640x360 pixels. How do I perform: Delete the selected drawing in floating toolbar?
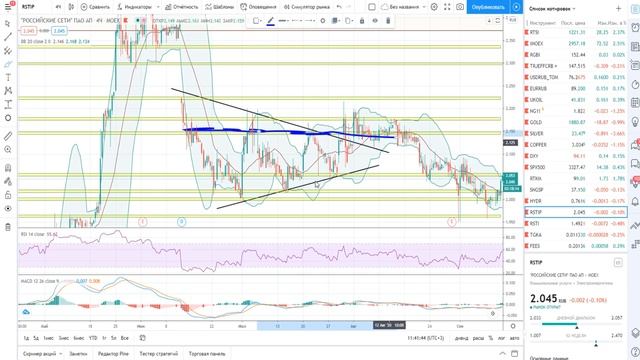[x=388, y=21]
